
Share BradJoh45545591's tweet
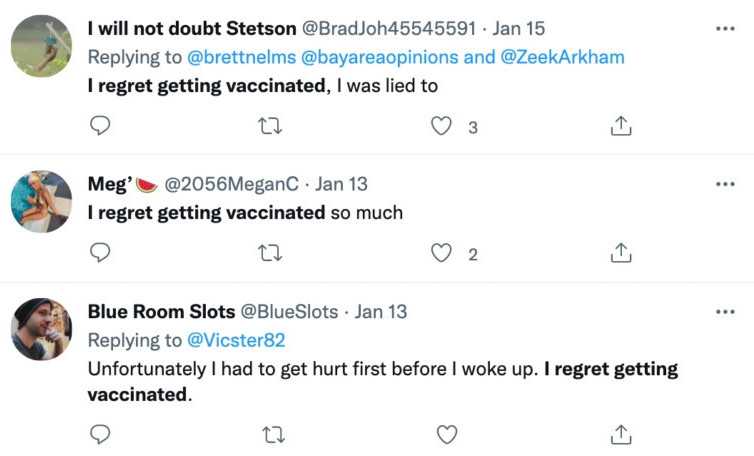click(620, 126)
